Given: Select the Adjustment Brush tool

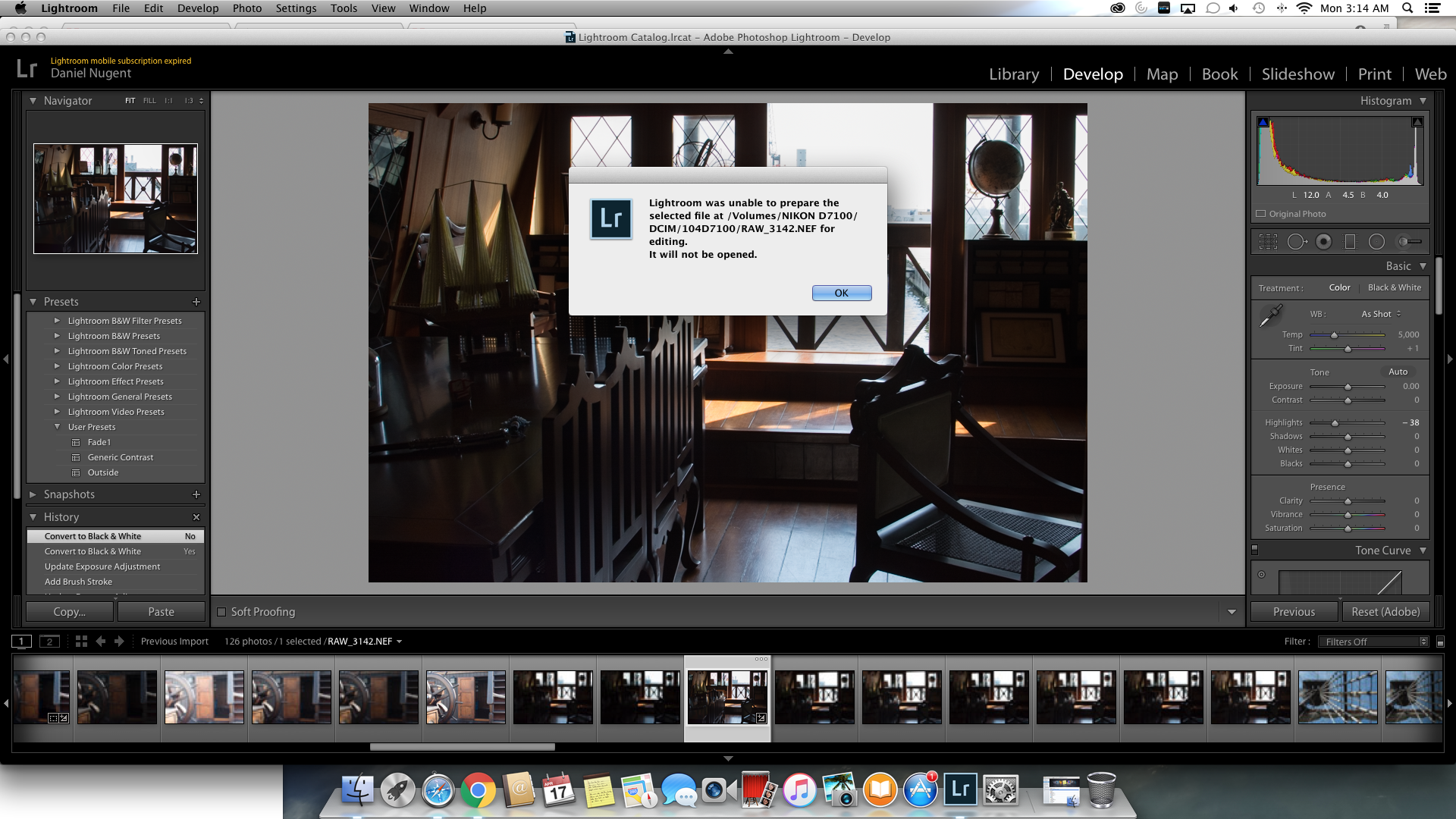Looking at the screenshot, I should tap(1410, 242).
